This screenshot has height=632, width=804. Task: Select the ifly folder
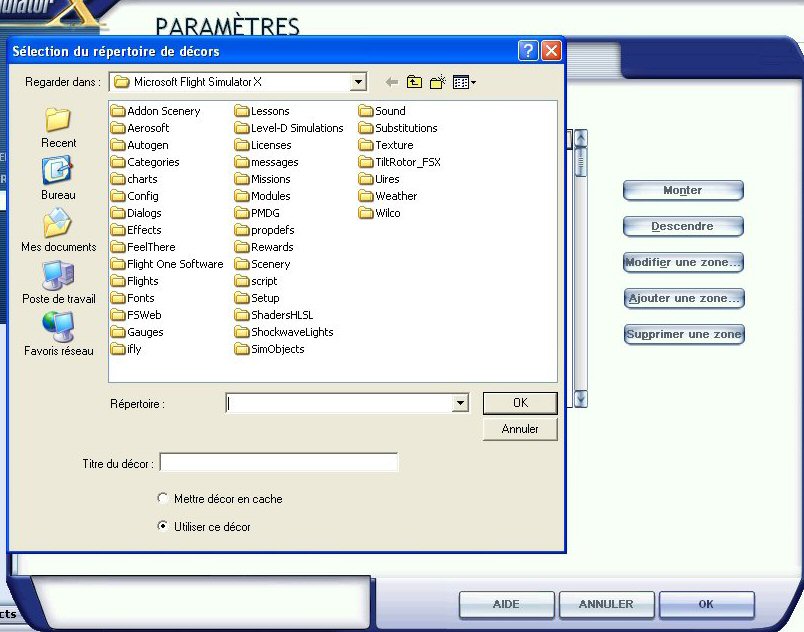(x=127, y=349)
